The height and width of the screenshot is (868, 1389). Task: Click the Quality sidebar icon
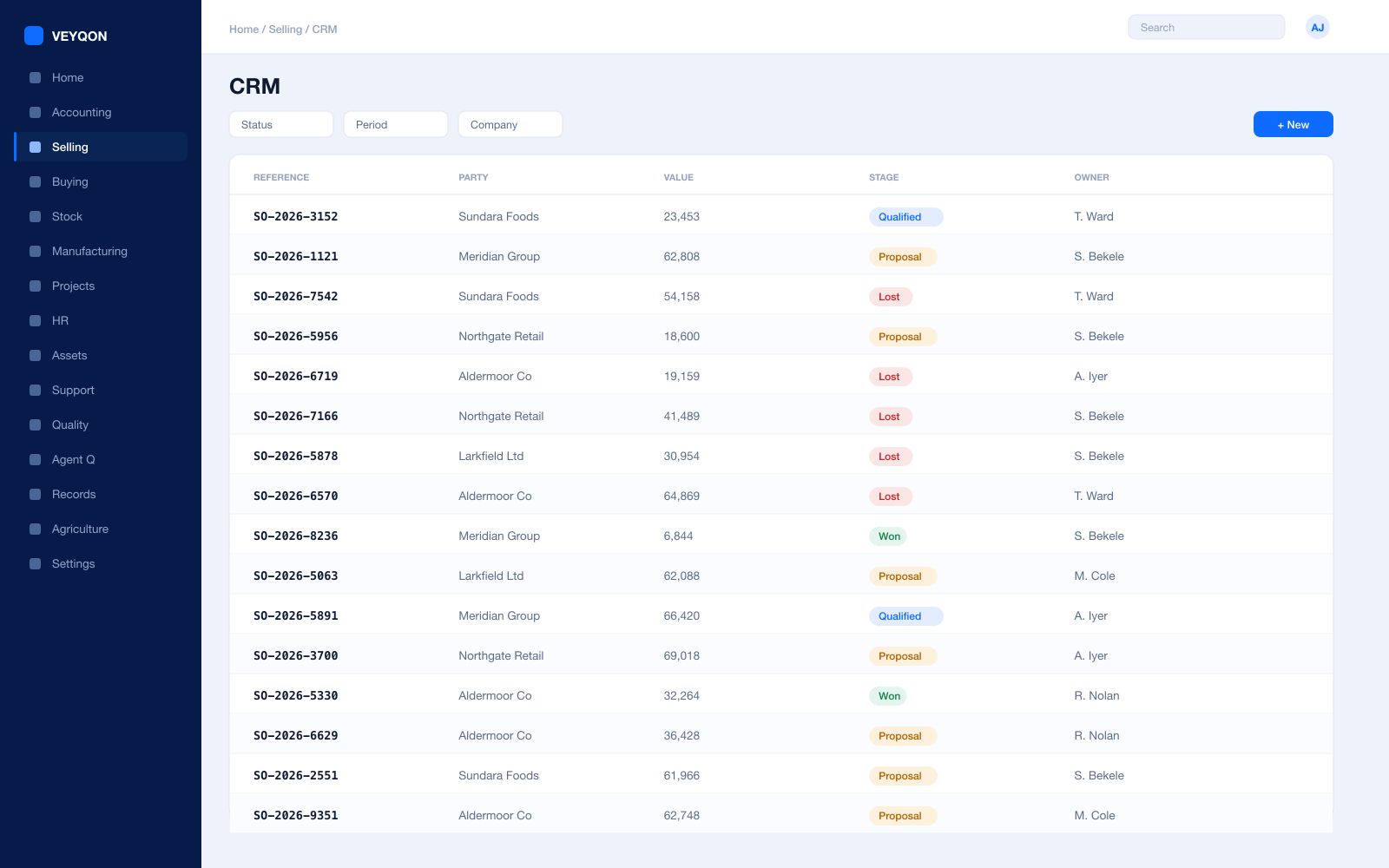click(36, 424)
